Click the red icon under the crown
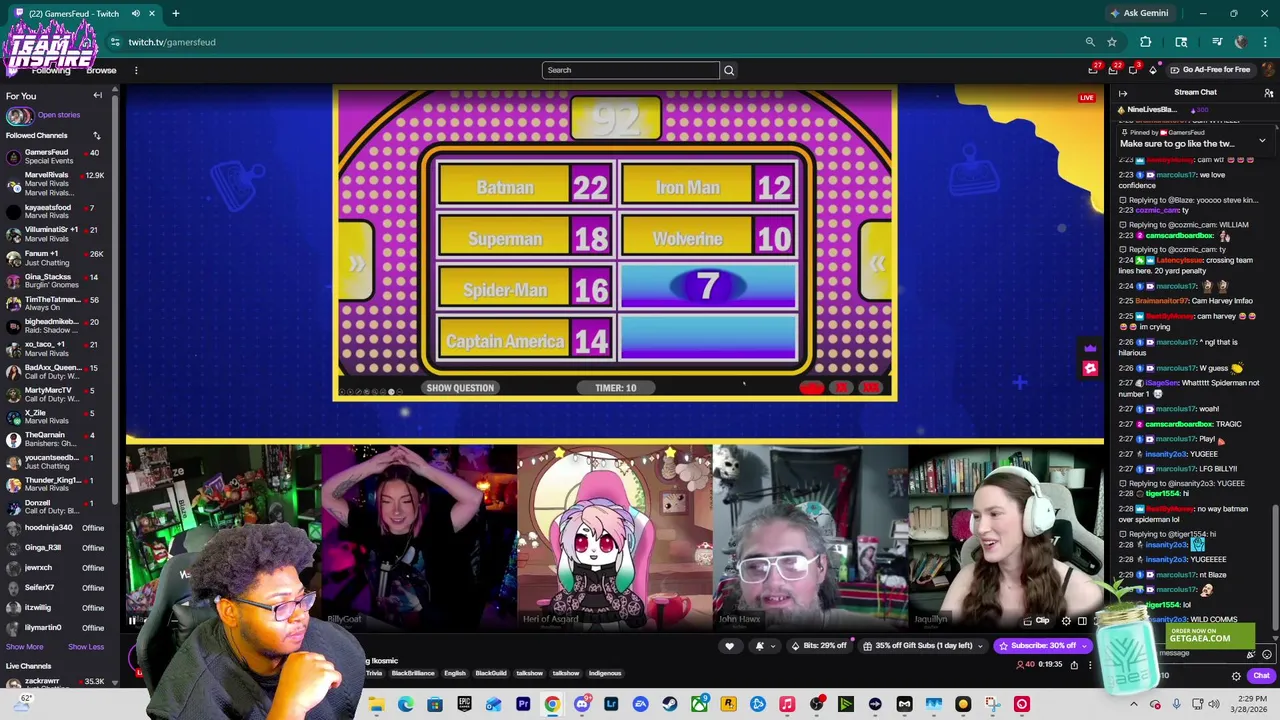The width and height of the screenshot is (1280, 720). (x=1090, y=368)
